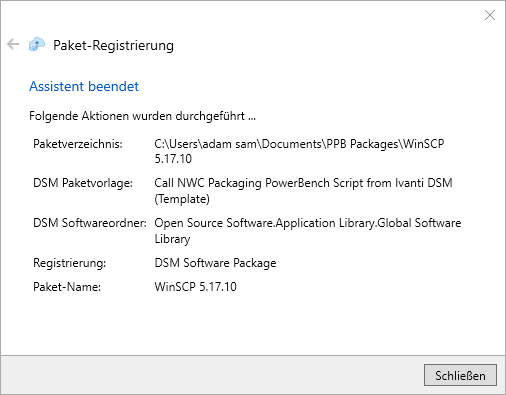Select the 'Assistent beendet' heading

point(84,86)
